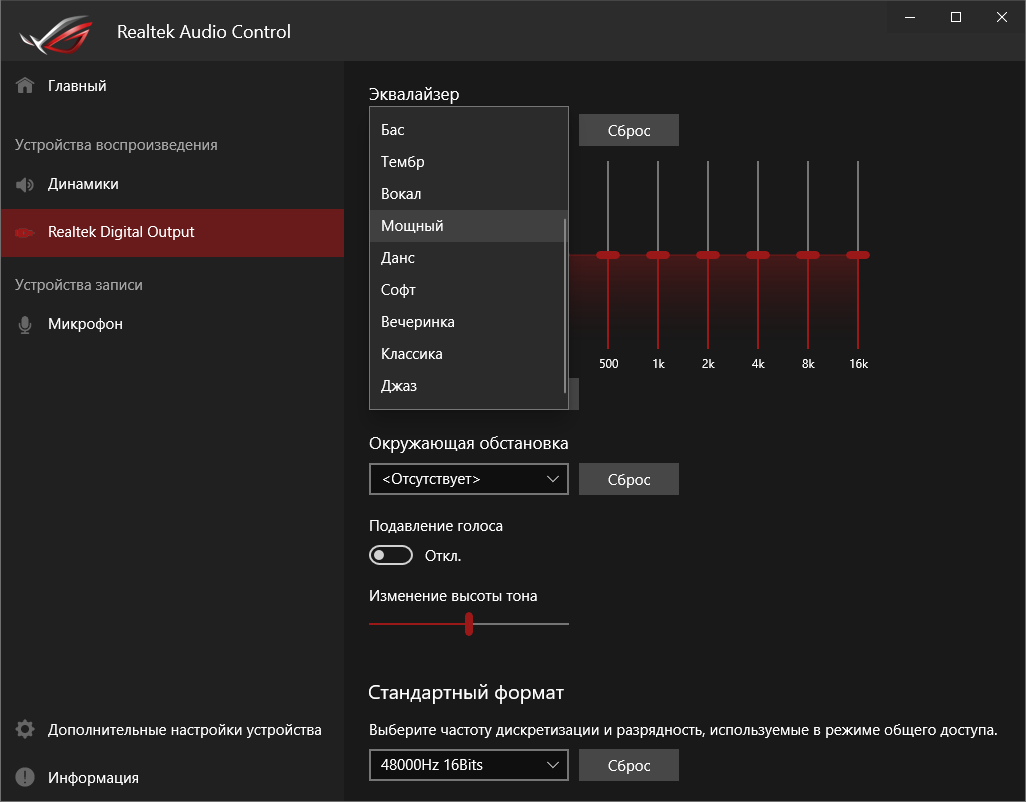Choose Мощный equalizer preset
1026x802 pixels.
(467, 226)
